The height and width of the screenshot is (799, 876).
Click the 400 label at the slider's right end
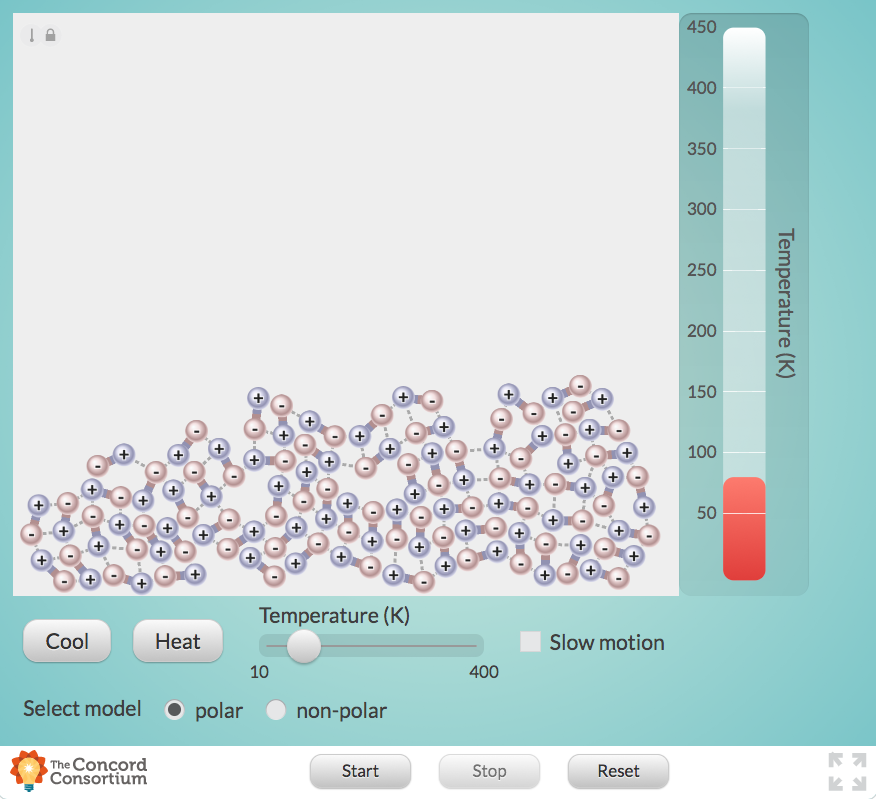tap(484, 672)
